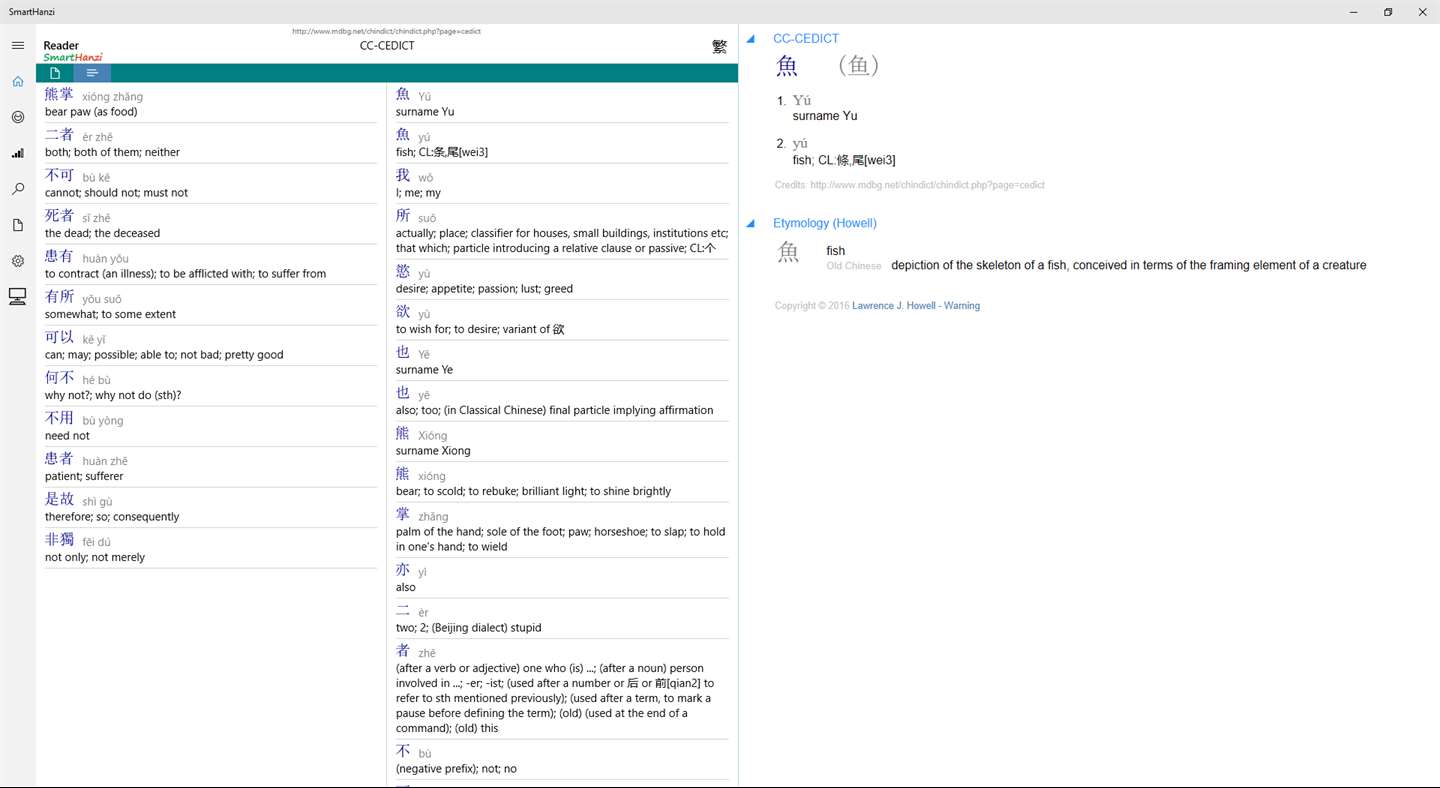Select the 可以 kě yǐ entry

tap(211, 345)
